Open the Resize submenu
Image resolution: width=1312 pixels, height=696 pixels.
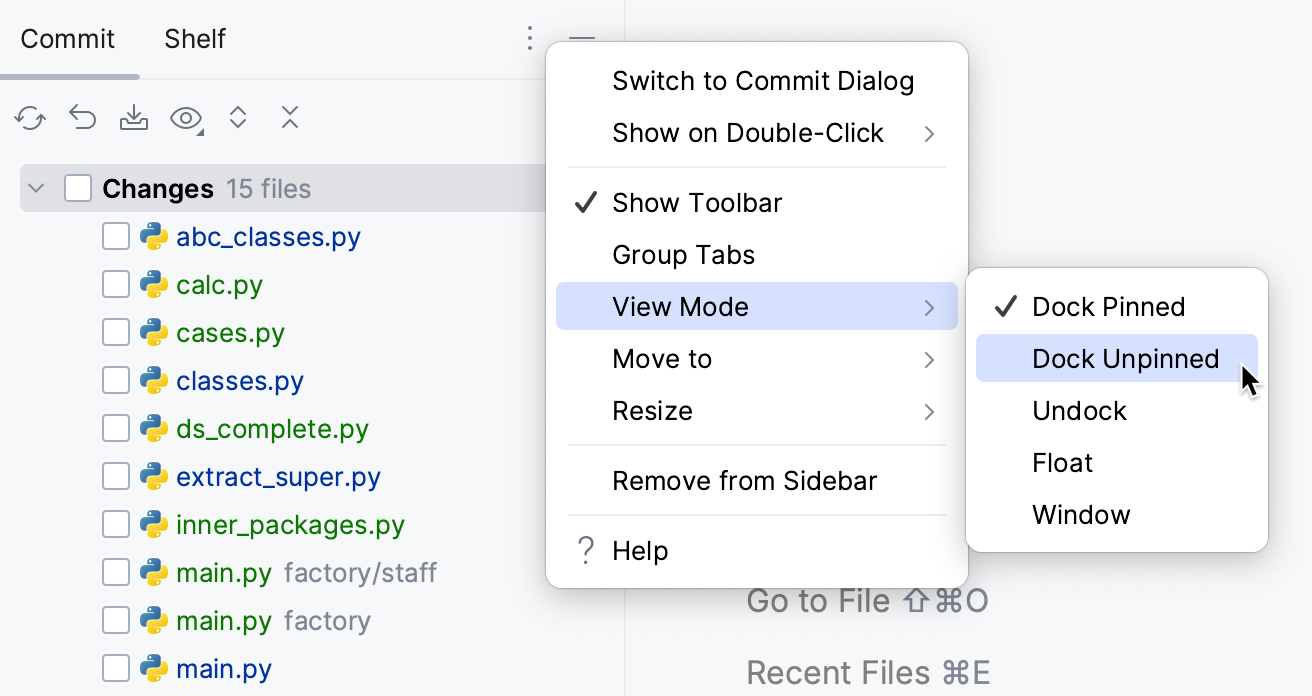pos(652,410)
